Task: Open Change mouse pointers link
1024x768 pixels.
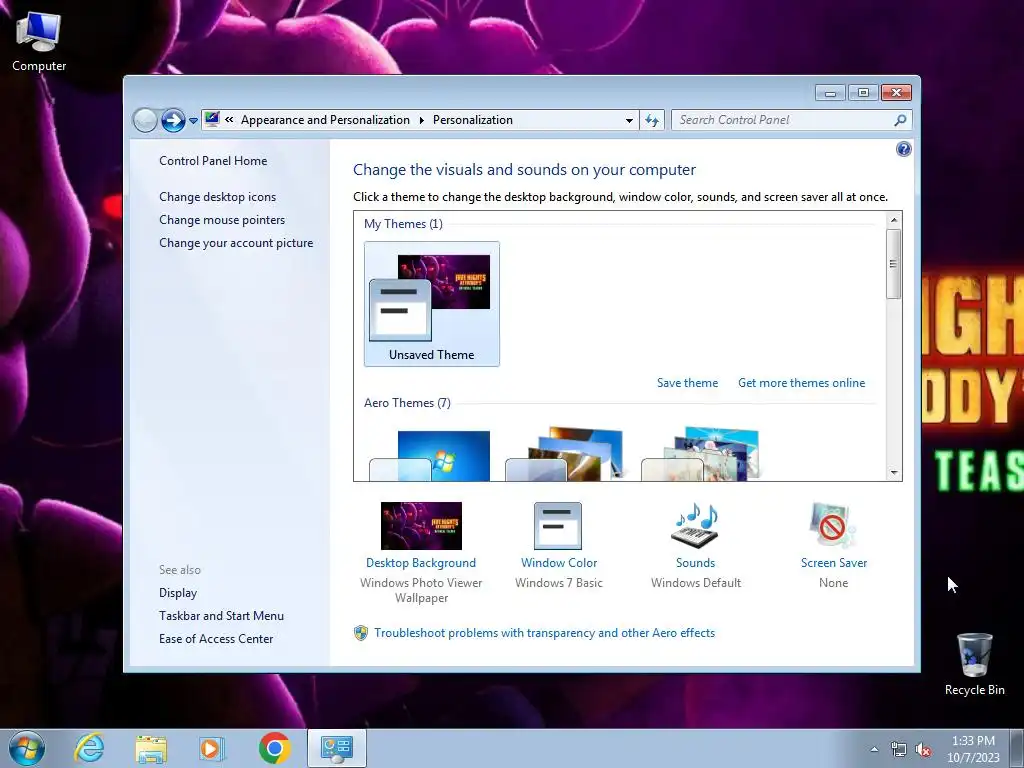Action: (222, 220)
